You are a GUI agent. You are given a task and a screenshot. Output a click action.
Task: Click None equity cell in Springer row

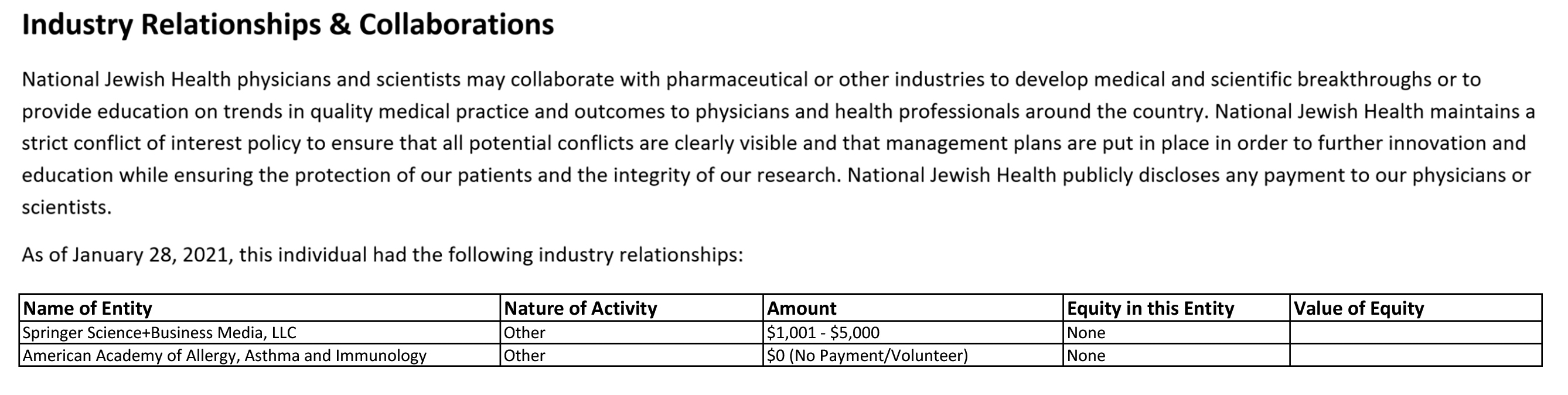point(1177,332)
